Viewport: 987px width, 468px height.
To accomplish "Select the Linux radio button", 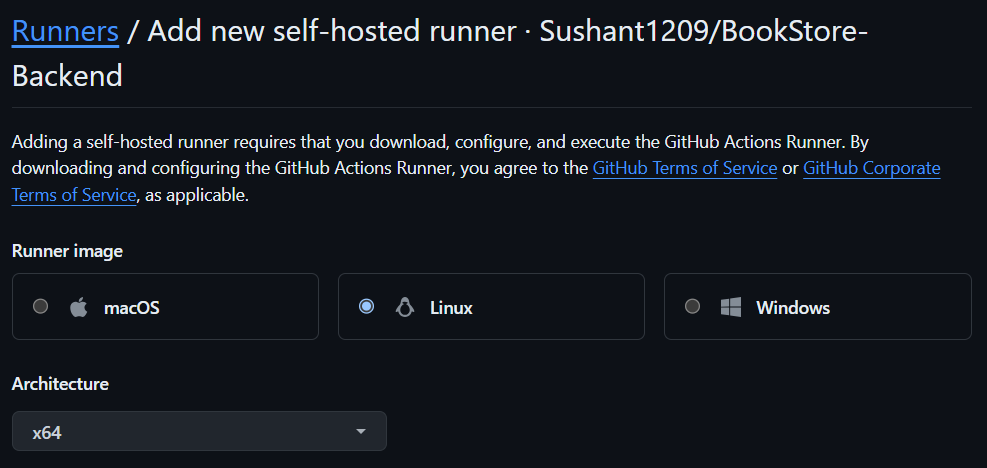I will click(366, 307).
